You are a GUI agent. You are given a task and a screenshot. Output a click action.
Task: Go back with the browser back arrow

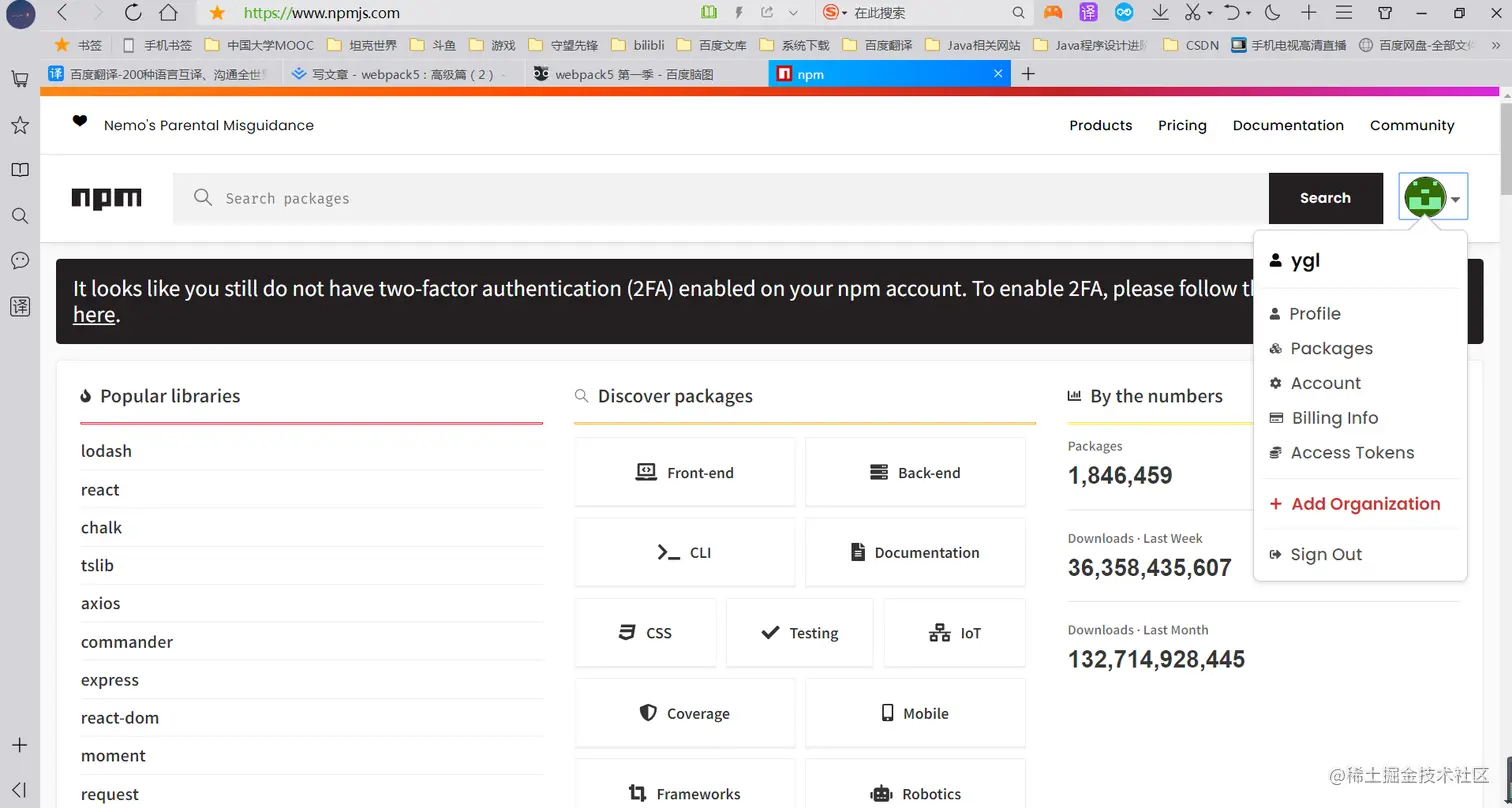(x=63, y=13)
